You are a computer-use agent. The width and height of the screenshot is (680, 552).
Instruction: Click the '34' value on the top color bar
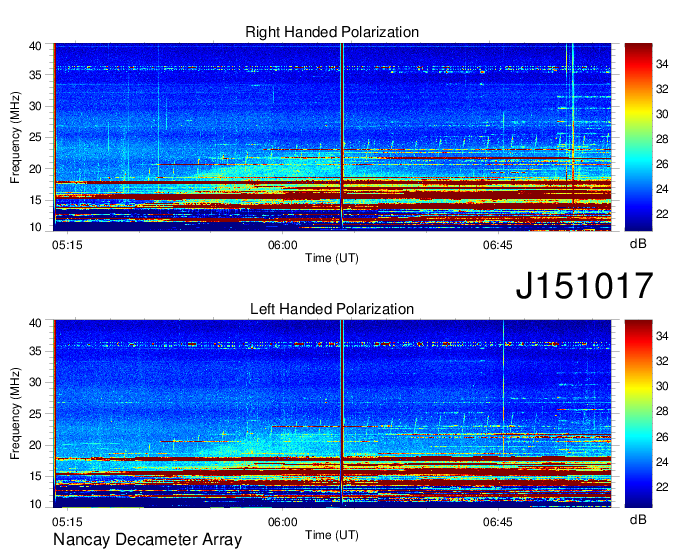tap(662, 64)
